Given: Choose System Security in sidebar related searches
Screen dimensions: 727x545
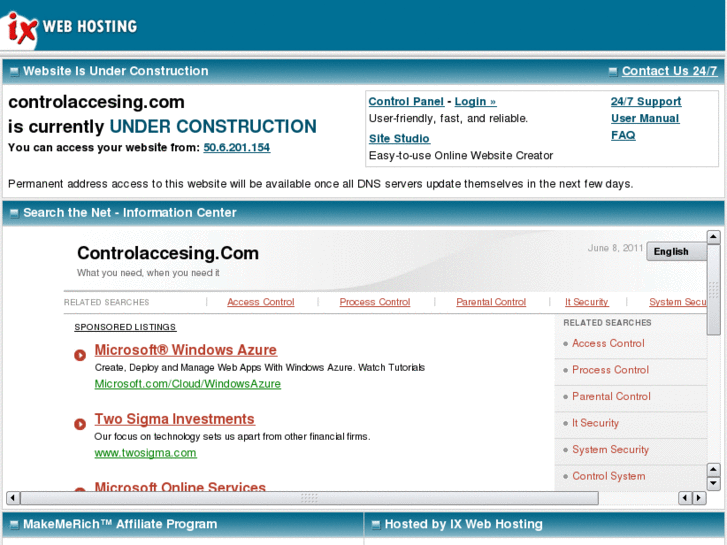Looking at the screenshot, I should 610,449.
